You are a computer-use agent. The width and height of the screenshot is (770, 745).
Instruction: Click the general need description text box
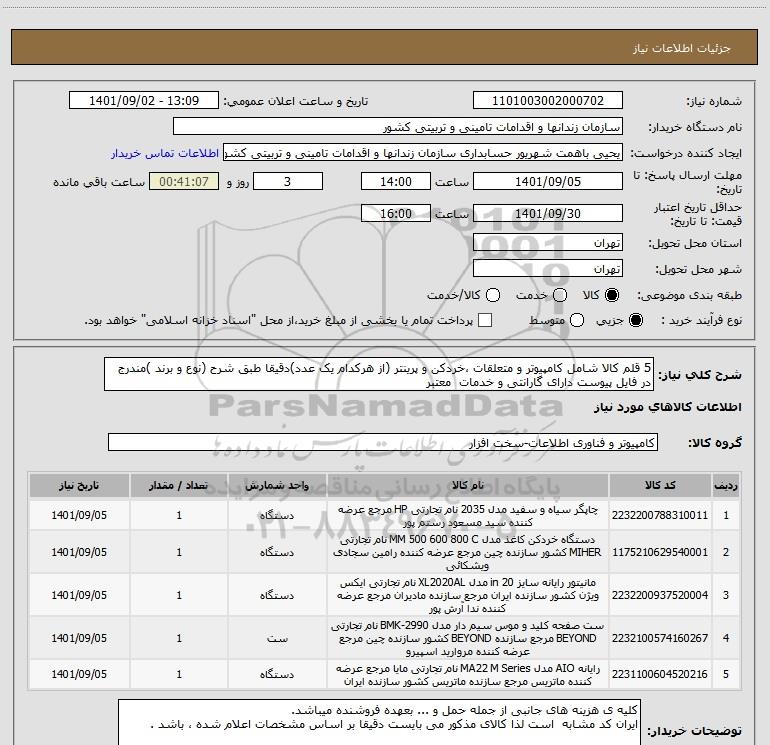click(x=379, y=374)
